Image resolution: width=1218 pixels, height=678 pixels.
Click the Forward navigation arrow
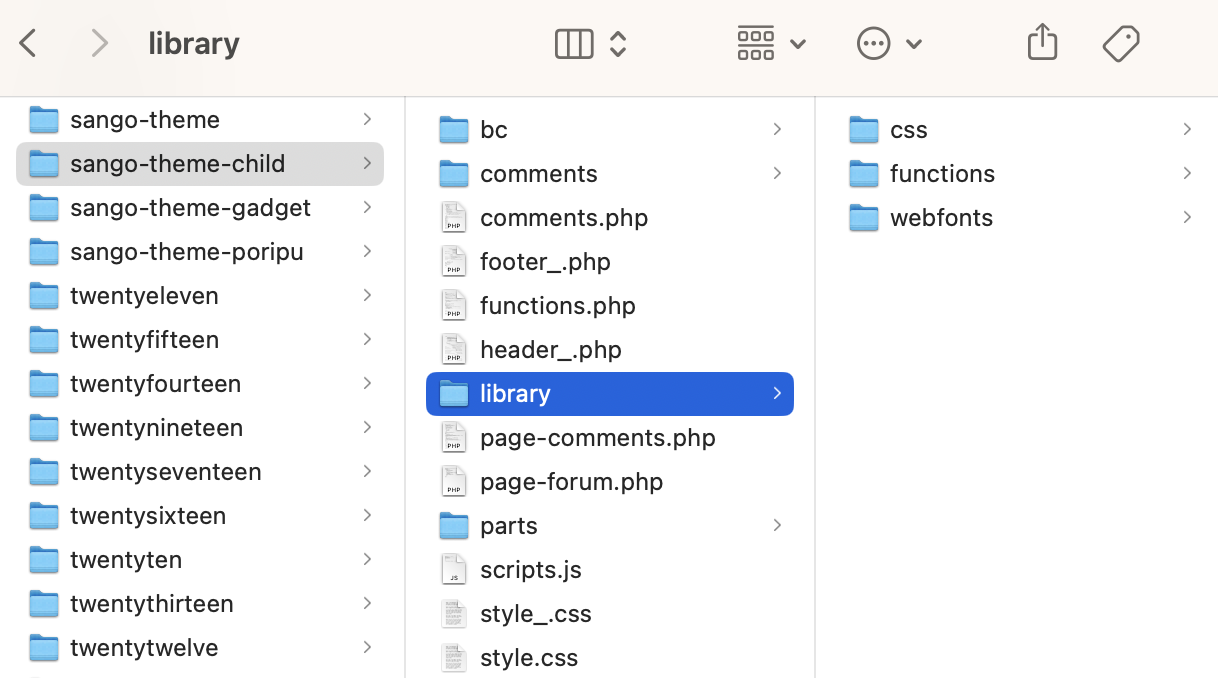[x=98, y=43]
